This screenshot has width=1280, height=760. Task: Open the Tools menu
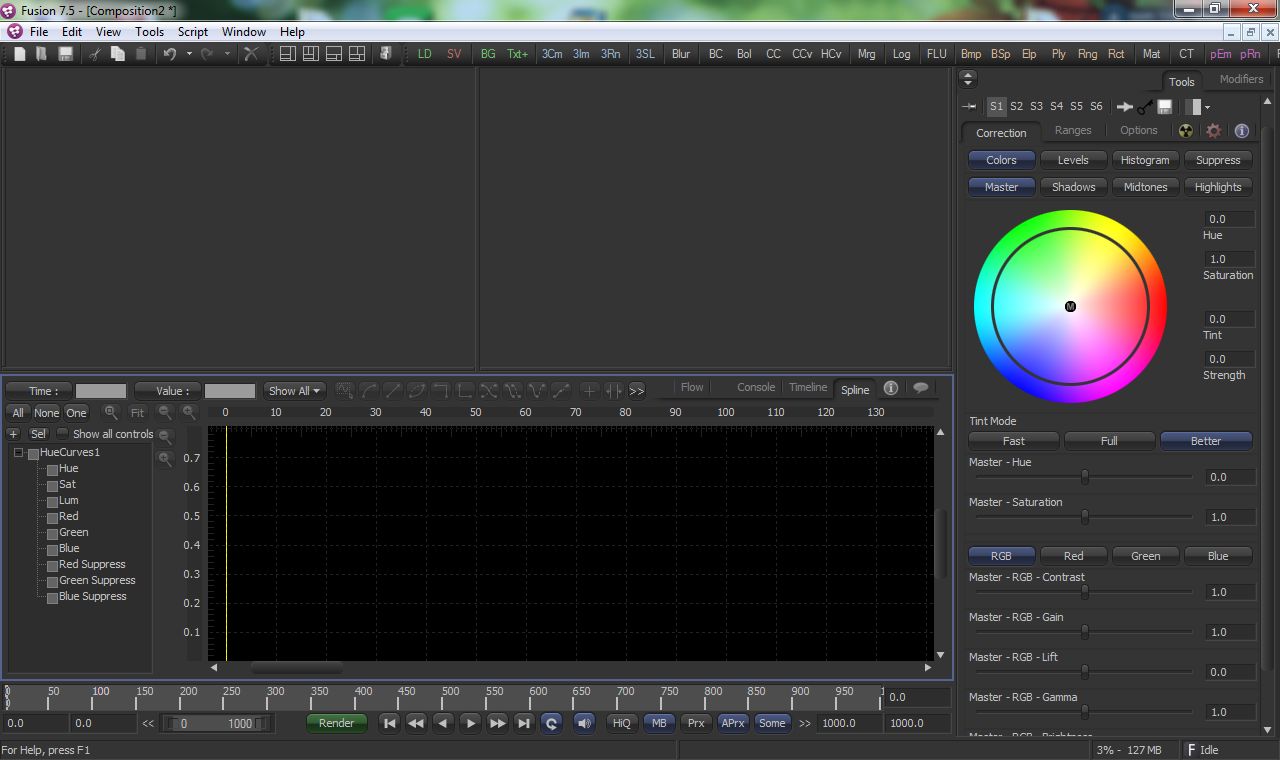click(149, 32)
